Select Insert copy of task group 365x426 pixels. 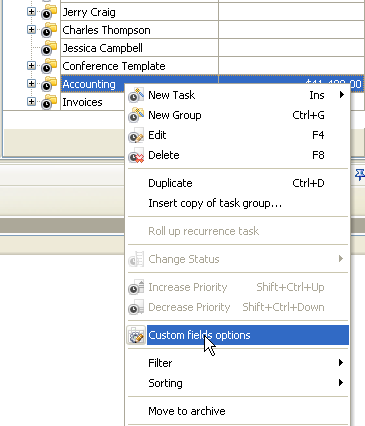coord(238,203)
